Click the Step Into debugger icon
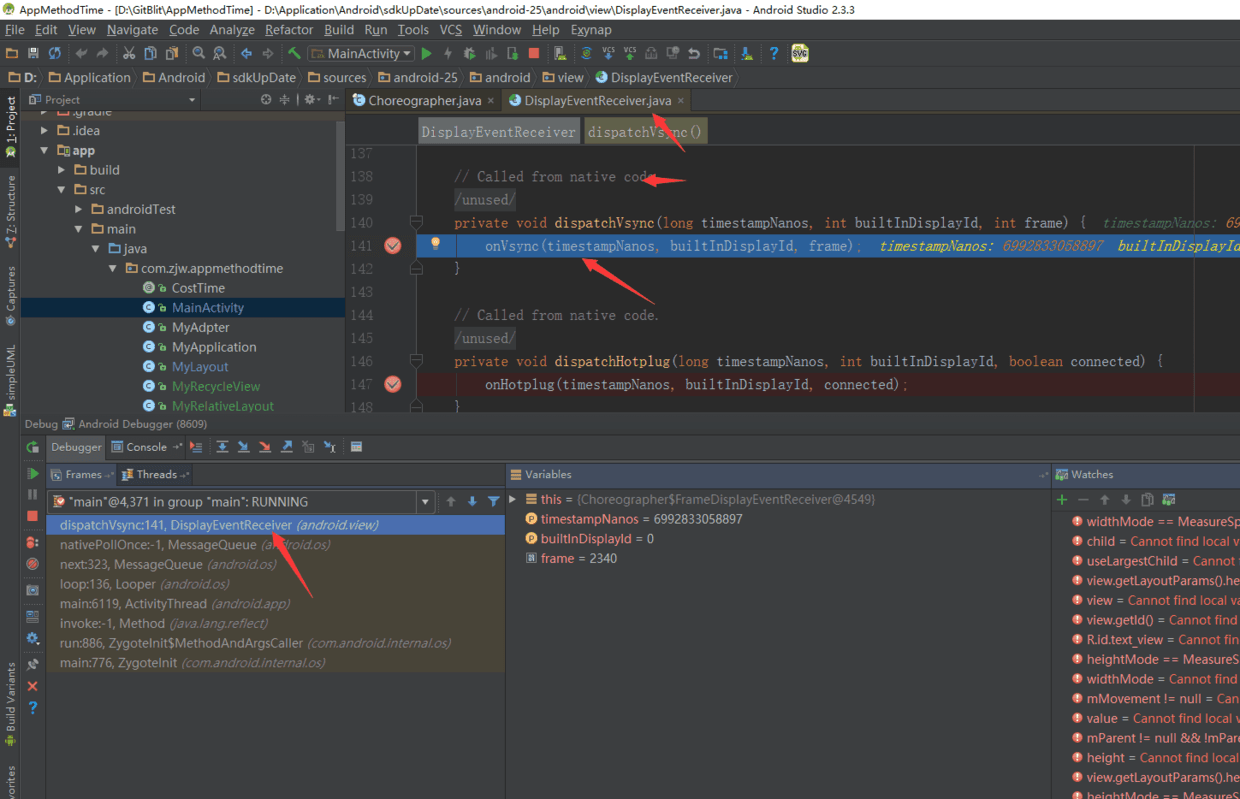1240x799 pixels. (243, 447)
